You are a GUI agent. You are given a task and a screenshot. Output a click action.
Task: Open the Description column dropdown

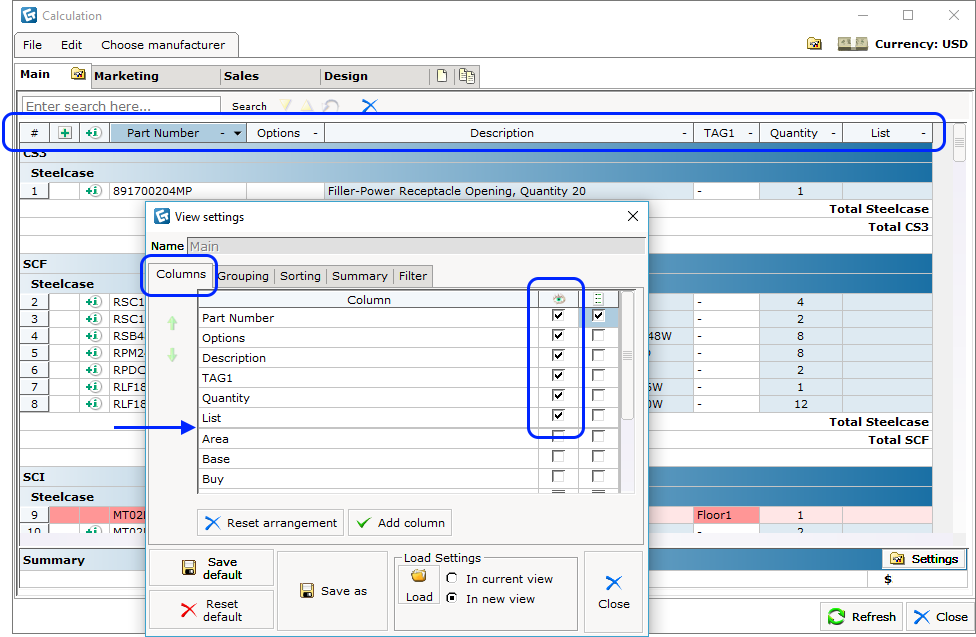pos(686,131)
